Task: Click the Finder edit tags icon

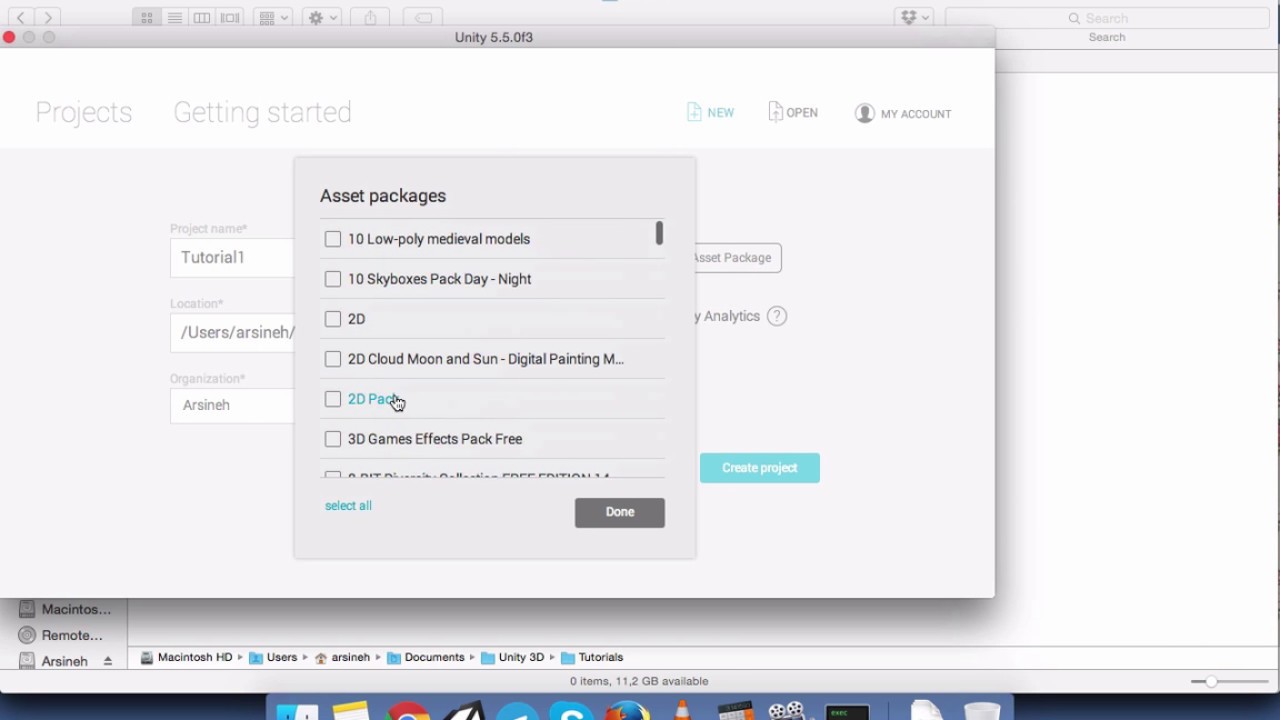Action: pos(423,18)
